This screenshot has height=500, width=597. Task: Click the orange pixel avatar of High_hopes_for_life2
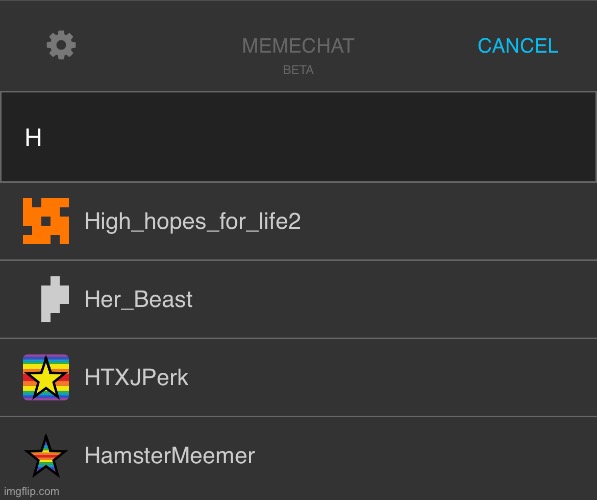click(x=46, y=221)
